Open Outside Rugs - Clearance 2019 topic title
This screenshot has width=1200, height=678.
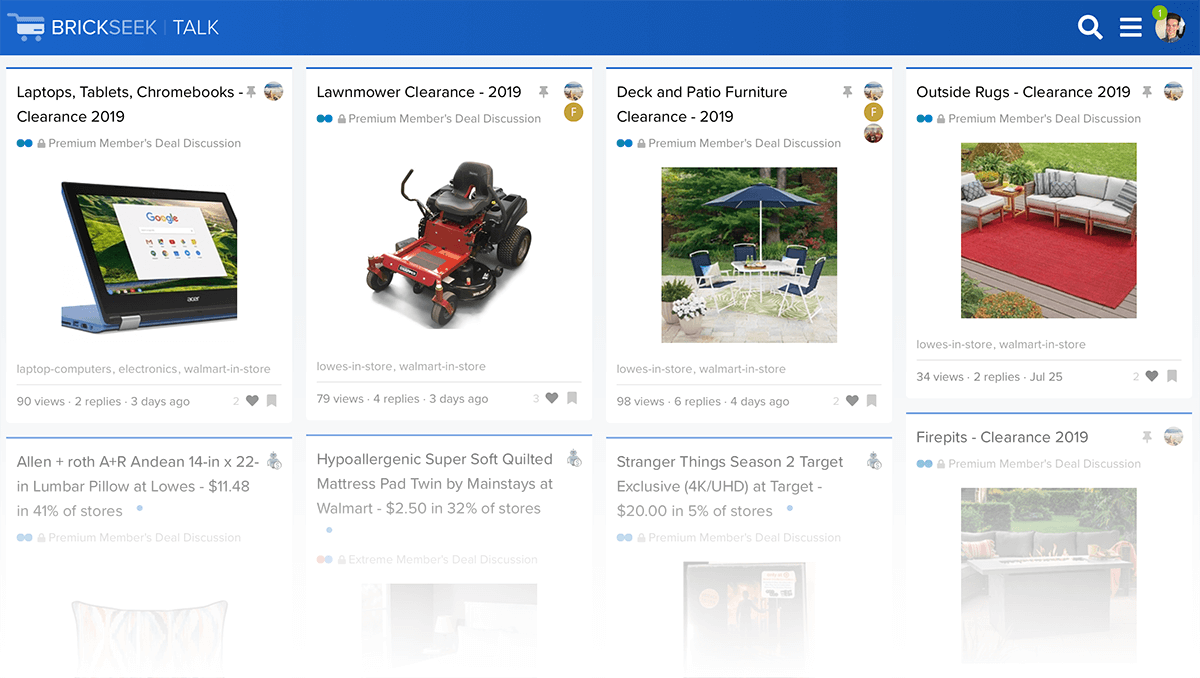1023,92
